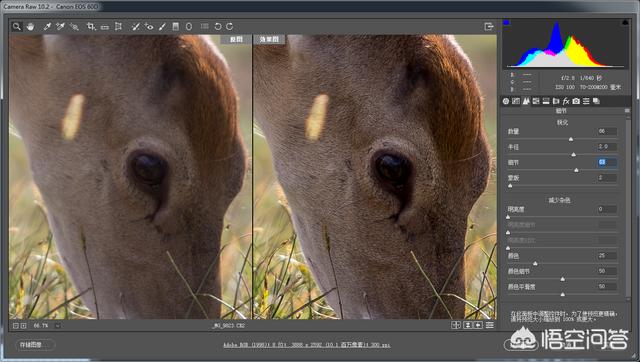Click the 原图 before label
This screenshot has width=640, height=362.
point(236,39)
